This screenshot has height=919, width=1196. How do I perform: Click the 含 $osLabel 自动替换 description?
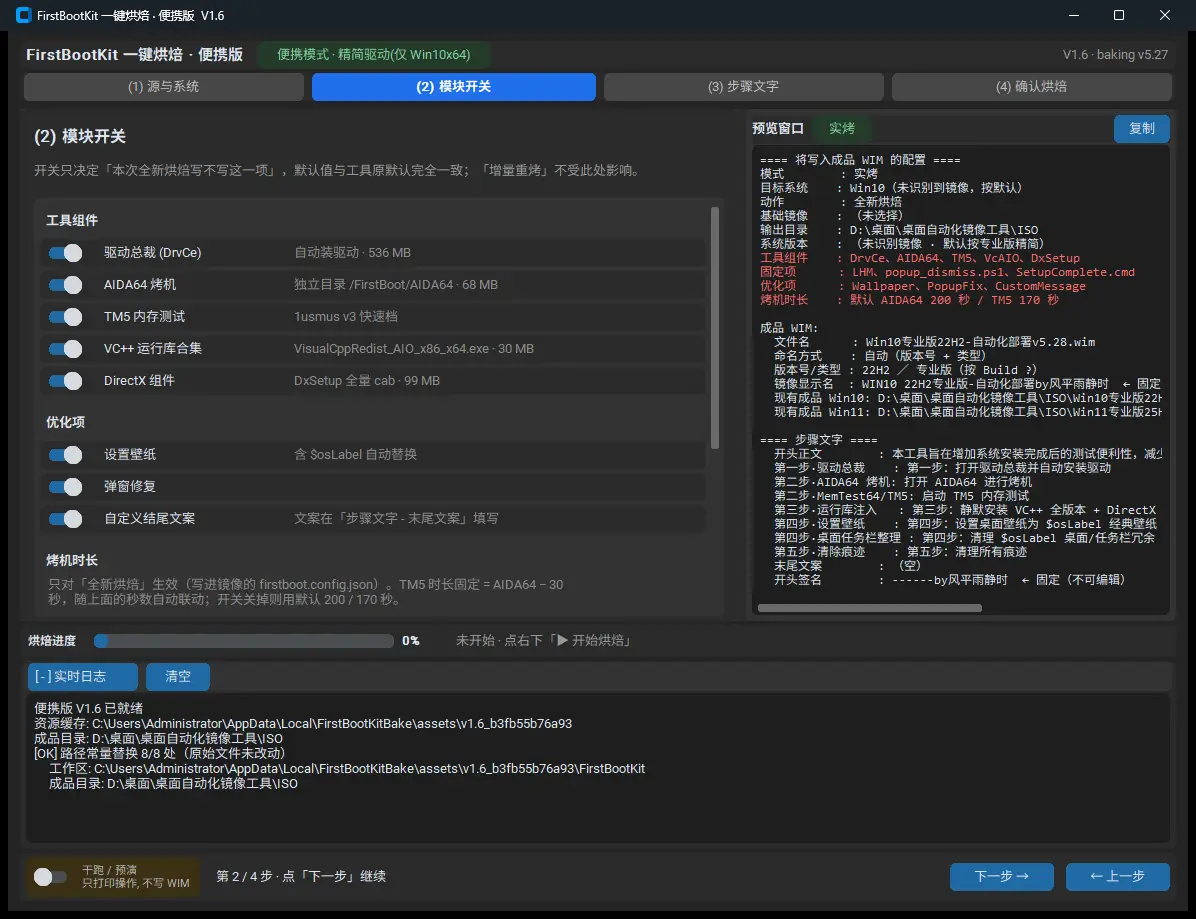pos(355,455)
